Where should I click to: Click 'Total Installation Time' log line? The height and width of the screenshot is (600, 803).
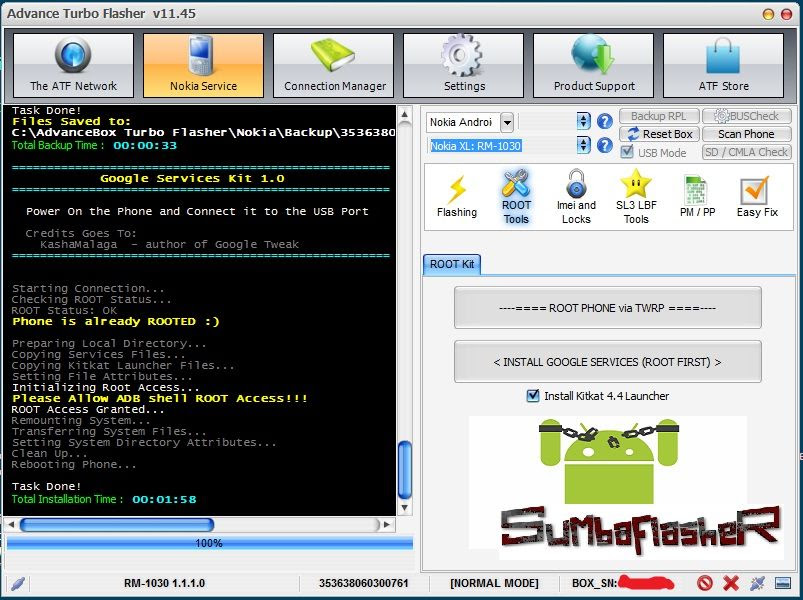(x=104, y=499)
